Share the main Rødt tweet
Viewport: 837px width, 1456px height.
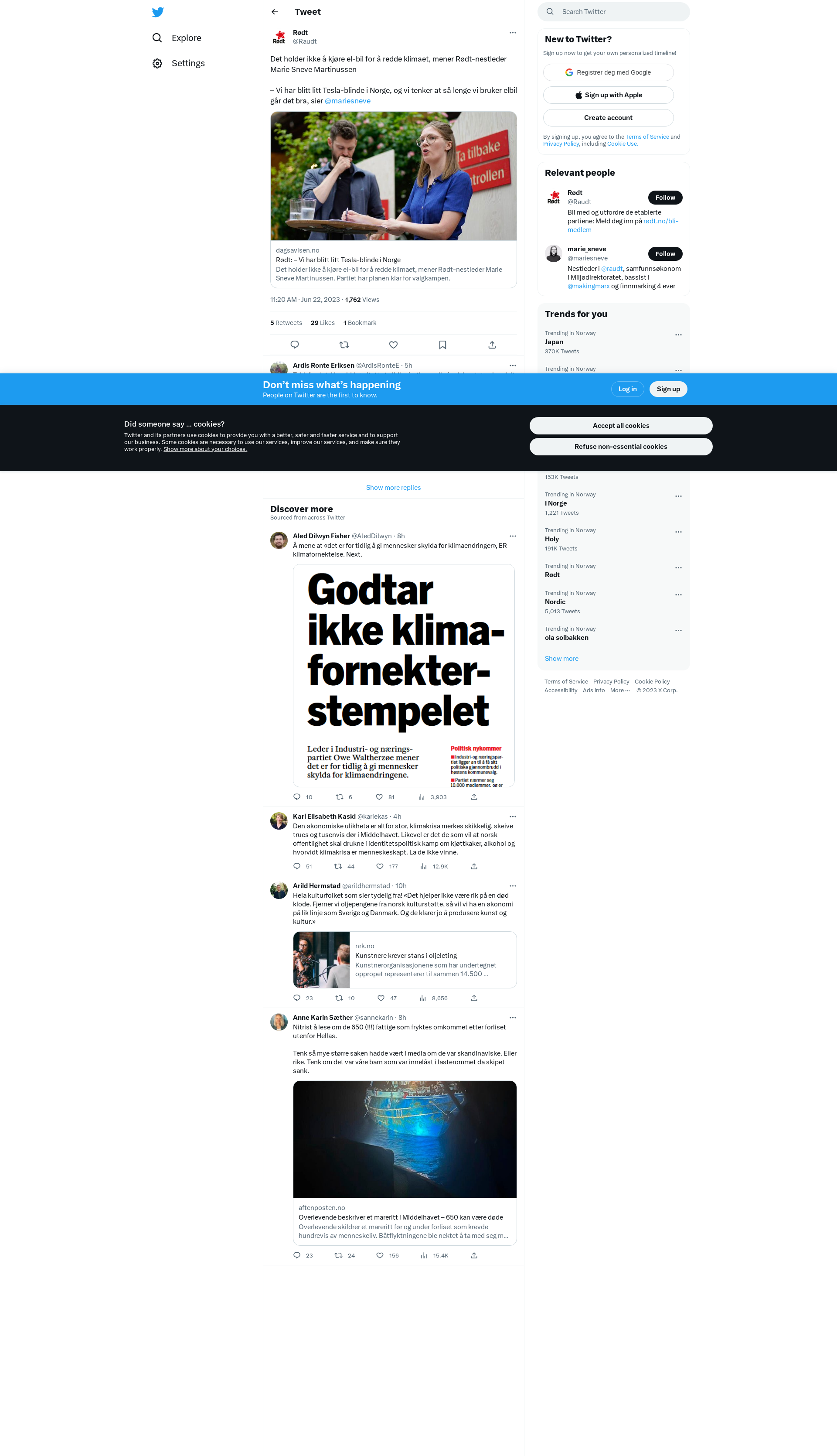point(492,345)
